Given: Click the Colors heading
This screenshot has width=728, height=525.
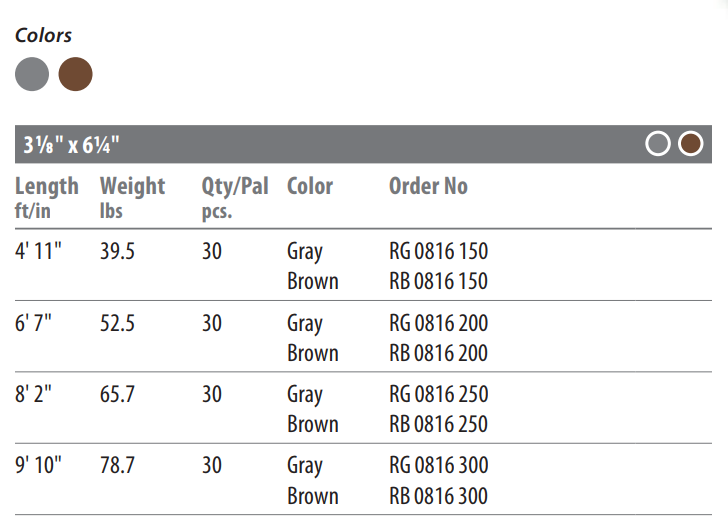Looking at the screenshot, I should pos(43,35).
